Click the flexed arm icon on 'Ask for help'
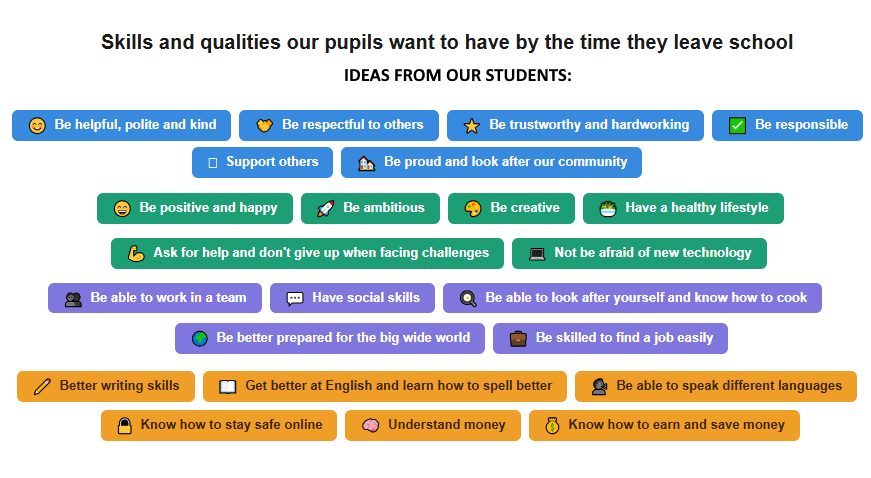Screen dimensions: 871x478 click(x=136, y=254)
